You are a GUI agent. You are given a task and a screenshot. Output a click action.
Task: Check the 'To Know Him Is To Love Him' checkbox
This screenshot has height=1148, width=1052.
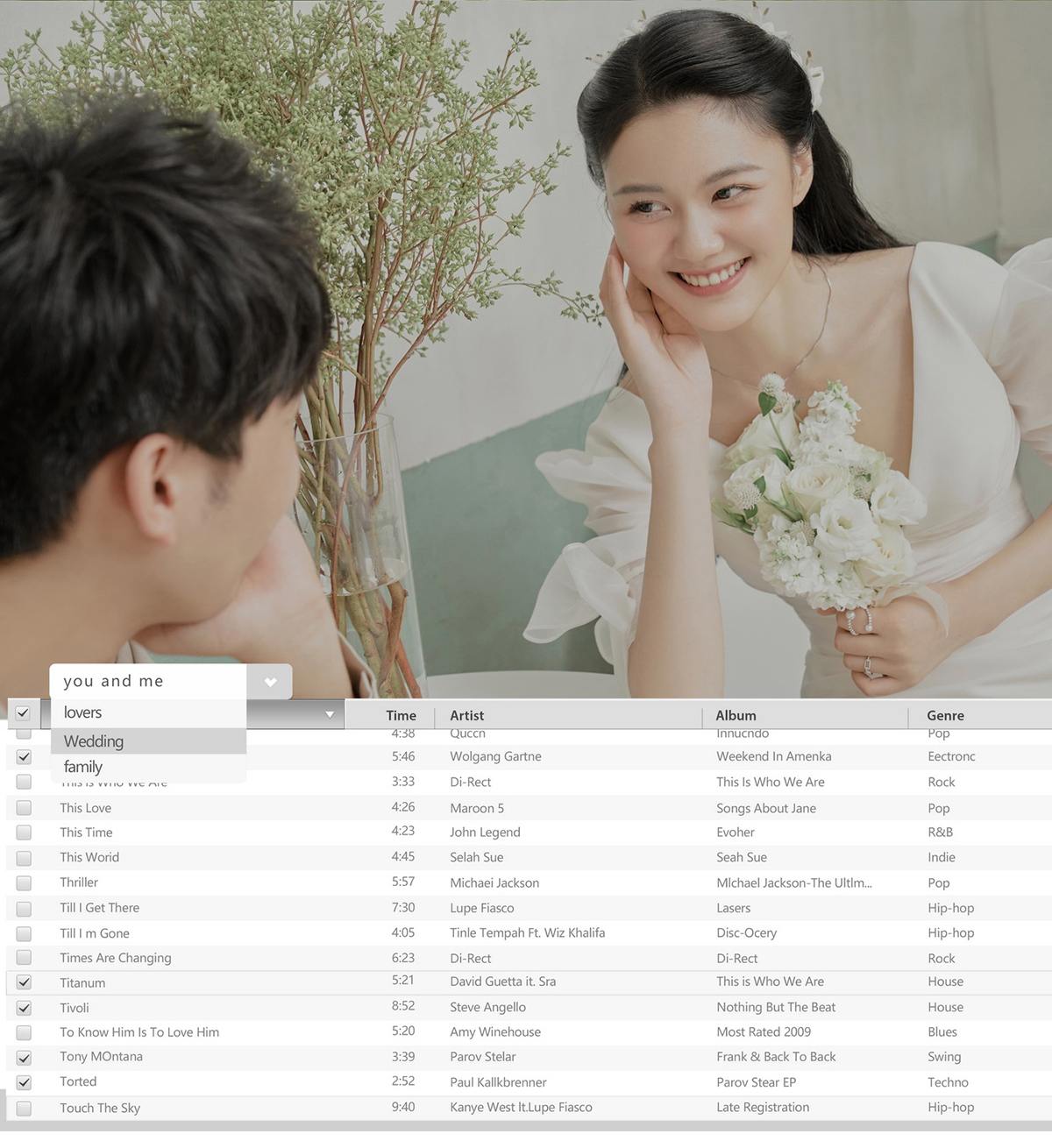[24, 1033]
